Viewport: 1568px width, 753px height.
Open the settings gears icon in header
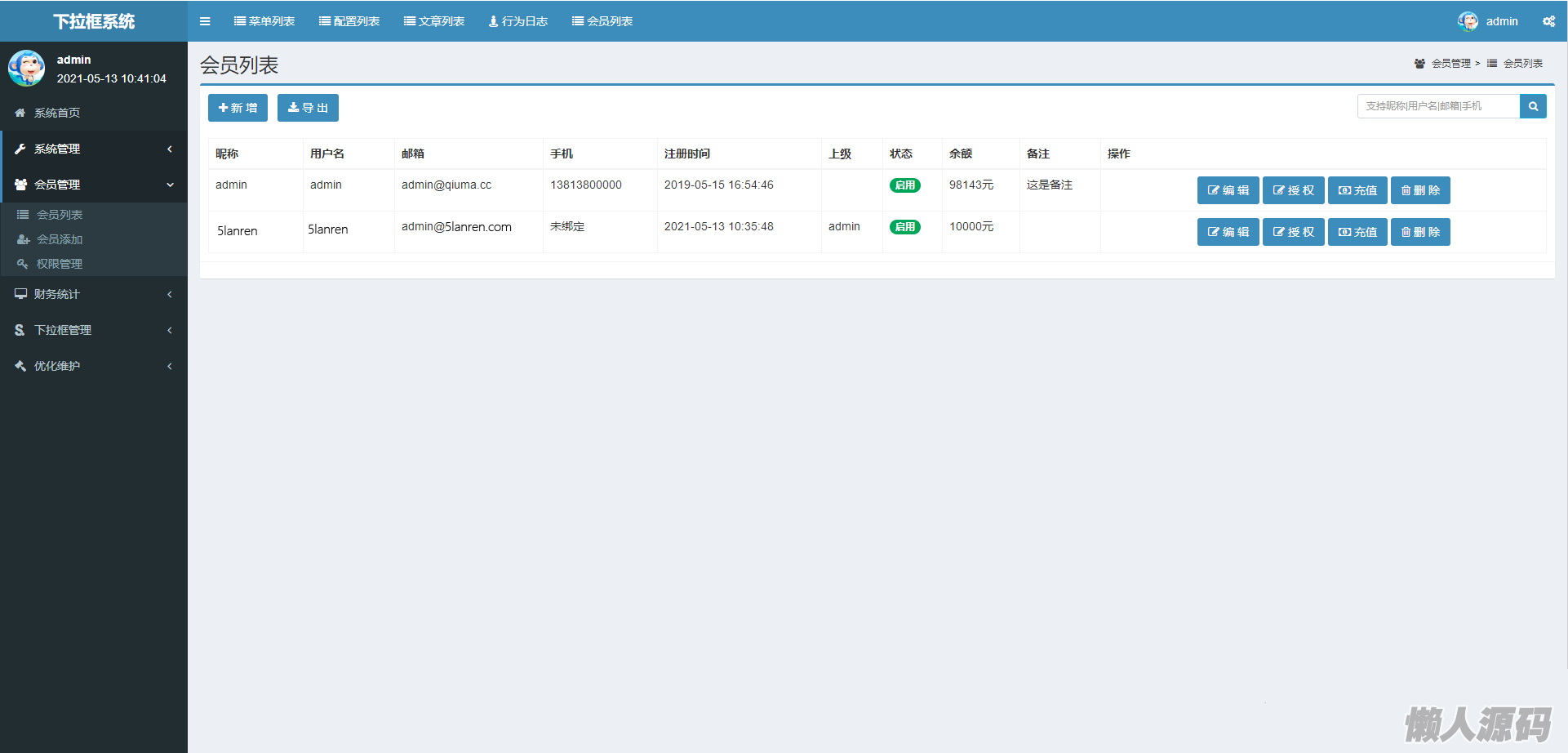[x=1548, y=21]
